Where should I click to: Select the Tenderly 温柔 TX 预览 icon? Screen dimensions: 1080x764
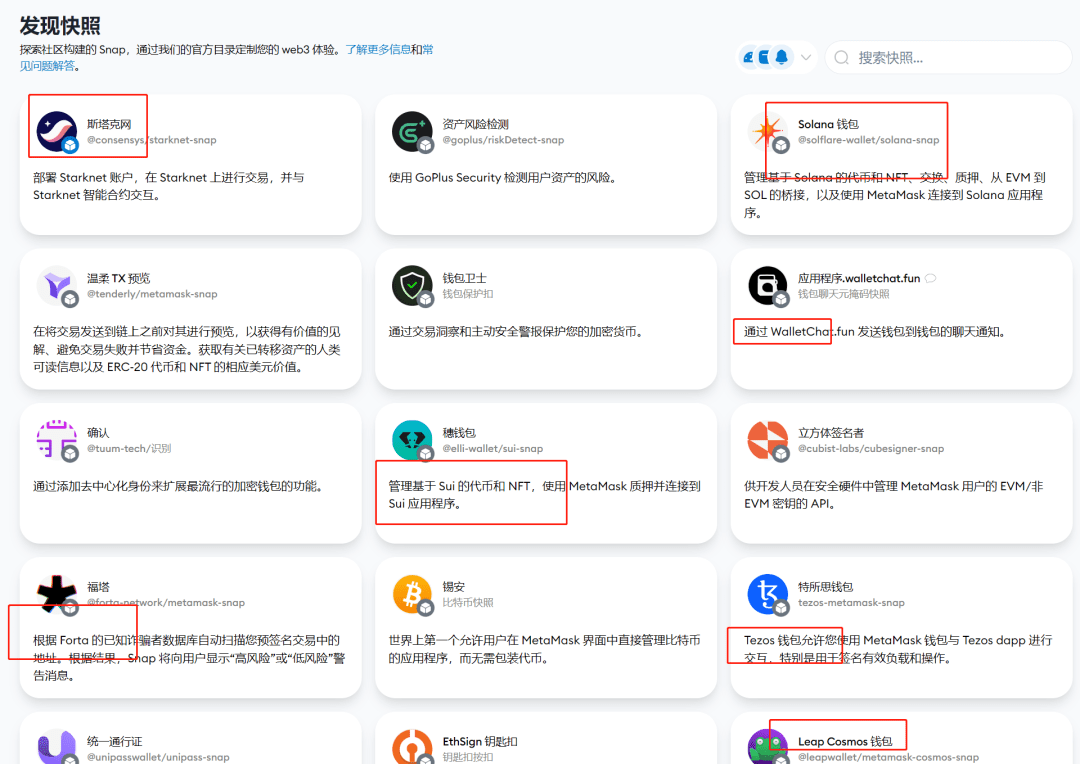click(x=57, y=285)
